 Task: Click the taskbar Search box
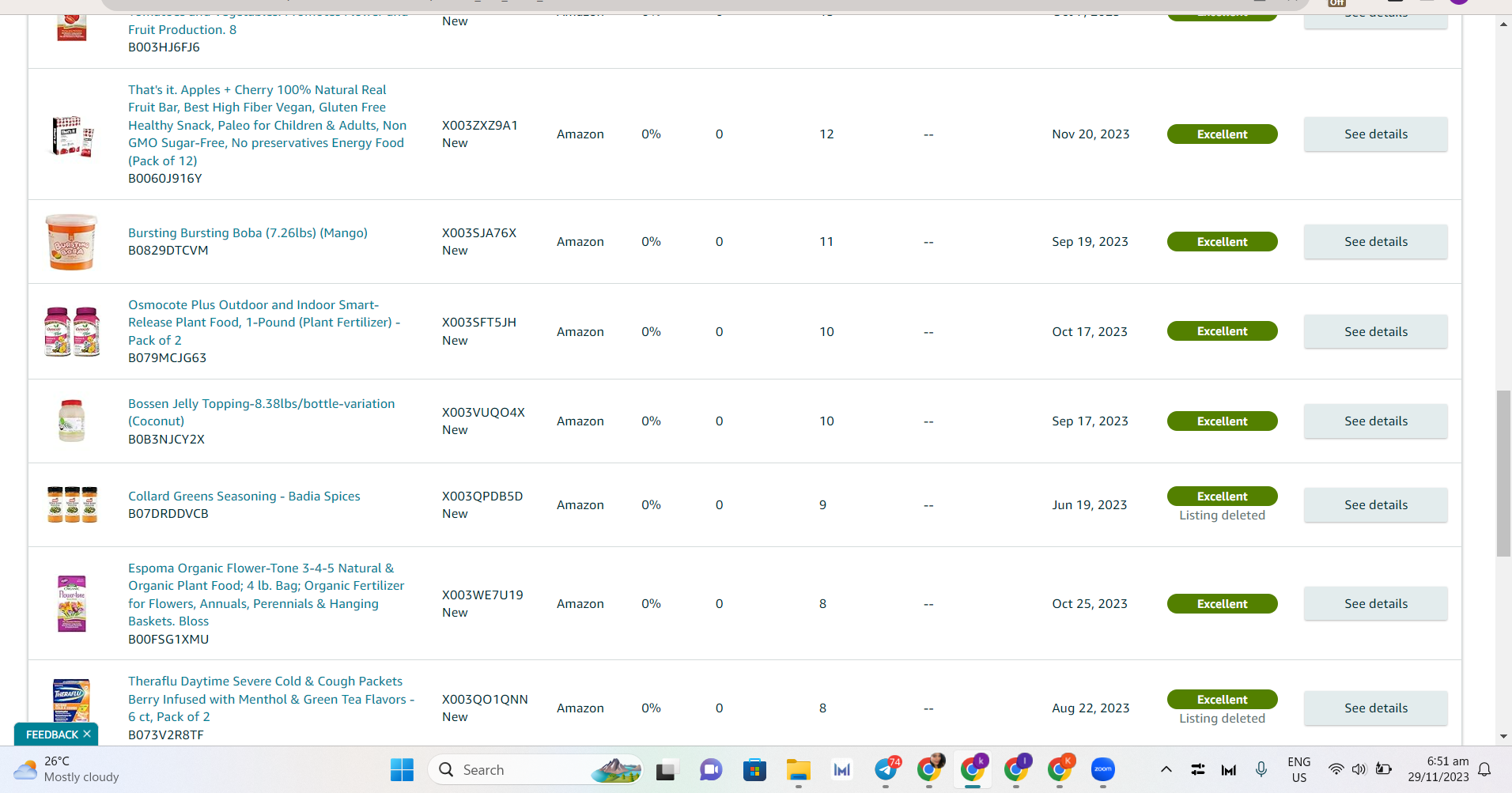point(535,769)
